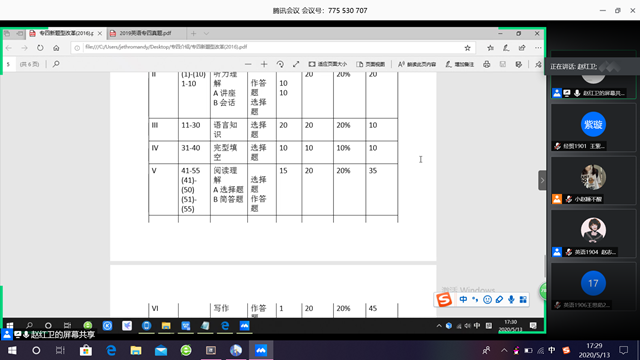
Task: Rotate the PDF page with the rotate icon
Action: coord(280,64)
